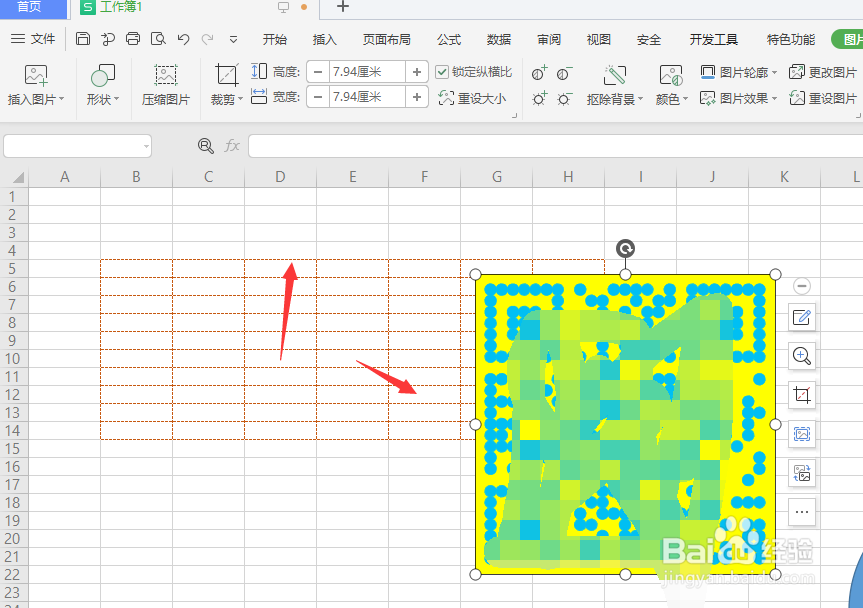Click the 重设大小 button
Image resolution: width=863 pixels, height=608 pixels.
472,98
